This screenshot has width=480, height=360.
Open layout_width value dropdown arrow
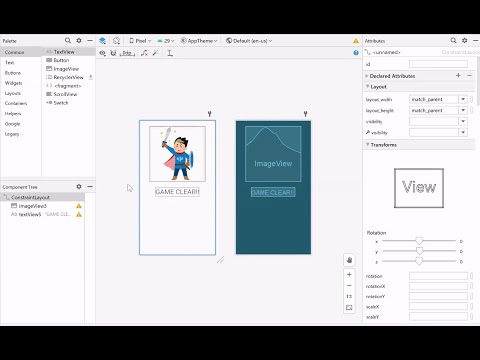(463, 99)
